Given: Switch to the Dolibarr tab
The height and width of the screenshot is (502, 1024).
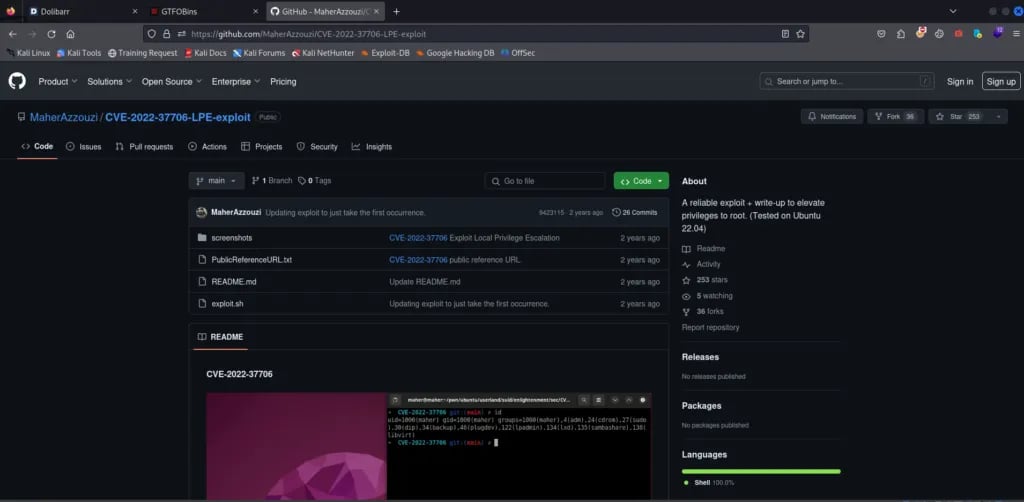Looking at the screenshot, I should coord(84,12).
